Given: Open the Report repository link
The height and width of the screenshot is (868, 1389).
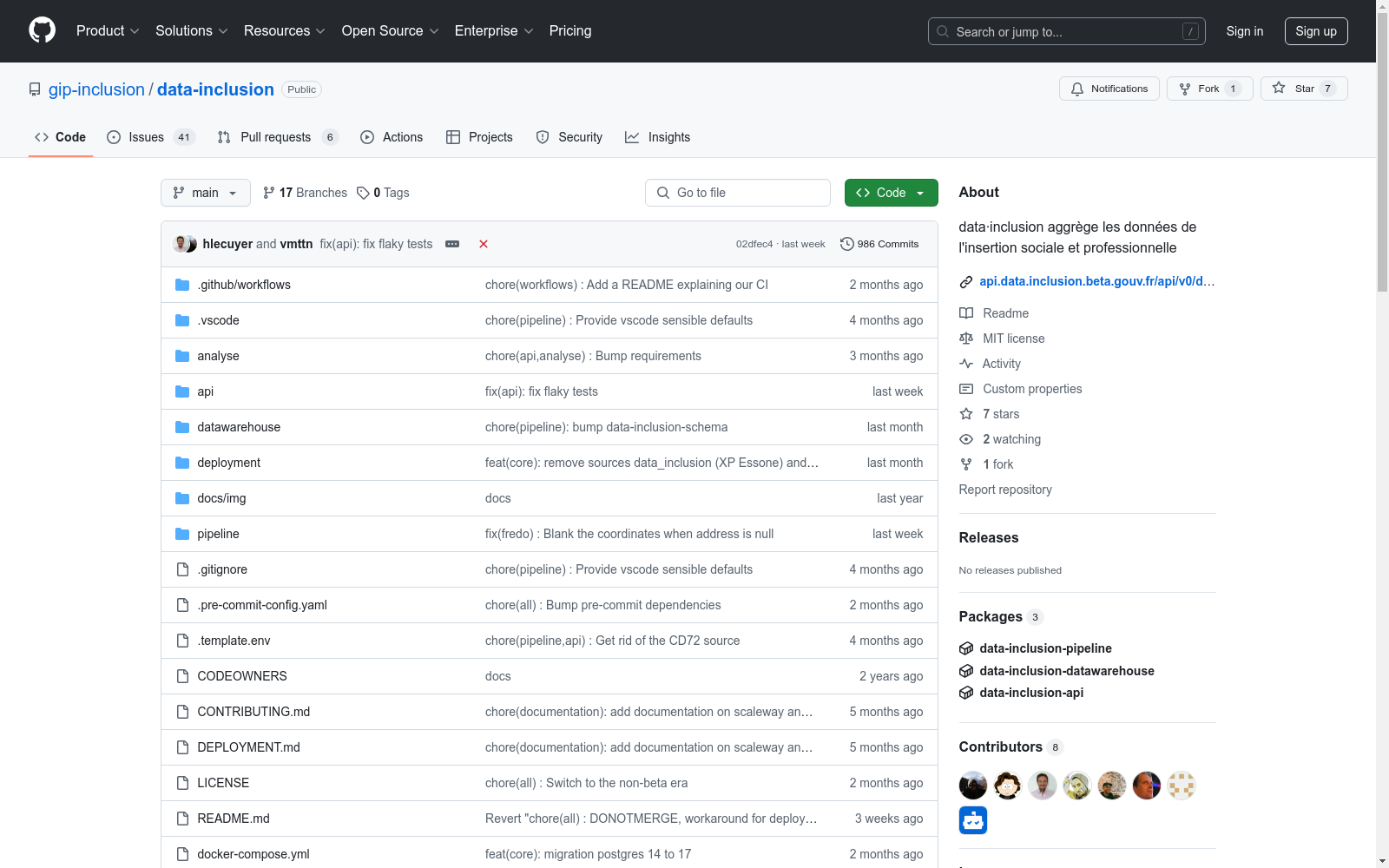Looking at the screenshot, I should pyautogui.click(x=1005, y=490).
